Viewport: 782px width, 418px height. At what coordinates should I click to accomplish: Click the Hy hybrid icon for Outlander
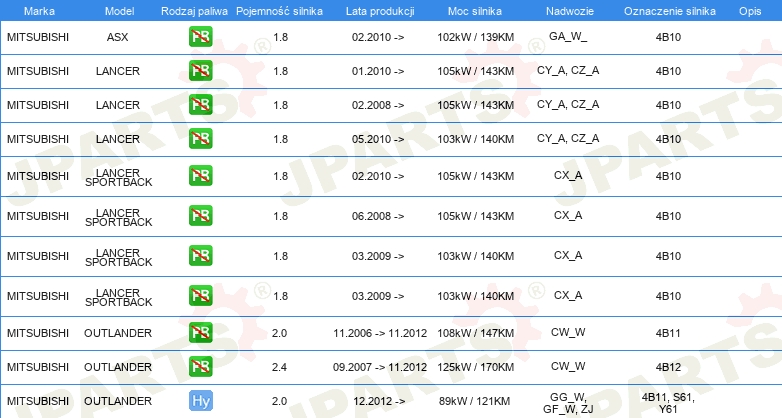pyautogui.click(x=200, y=401)
